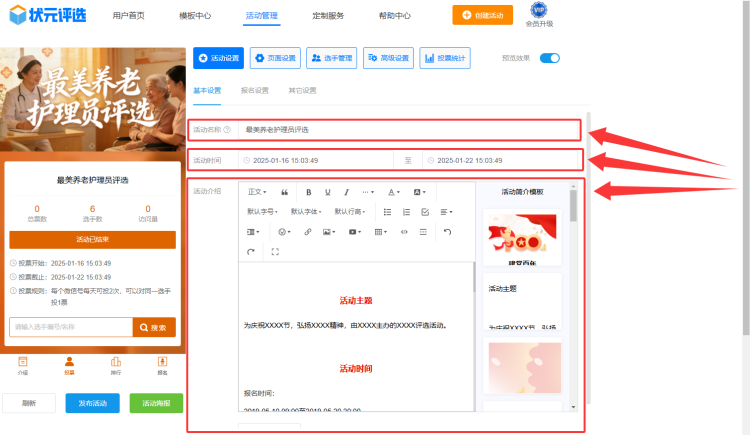Open the 默认行高 line height dropdown
The width and height of the screenshot is (750, 435).
[x=350, y=212]
